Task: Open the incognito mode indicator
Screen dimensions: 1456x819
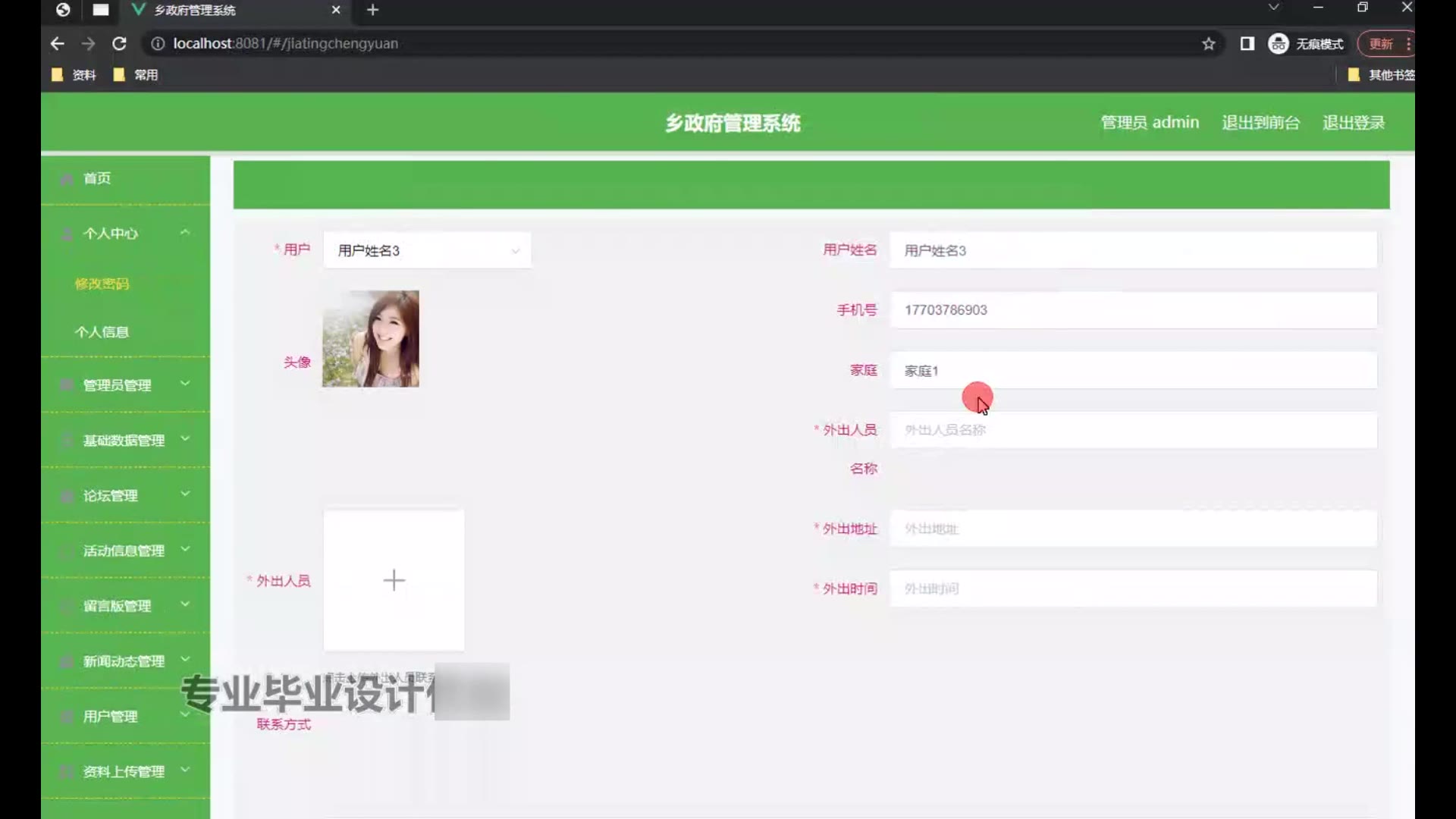Action: [x=1306, y=44]
